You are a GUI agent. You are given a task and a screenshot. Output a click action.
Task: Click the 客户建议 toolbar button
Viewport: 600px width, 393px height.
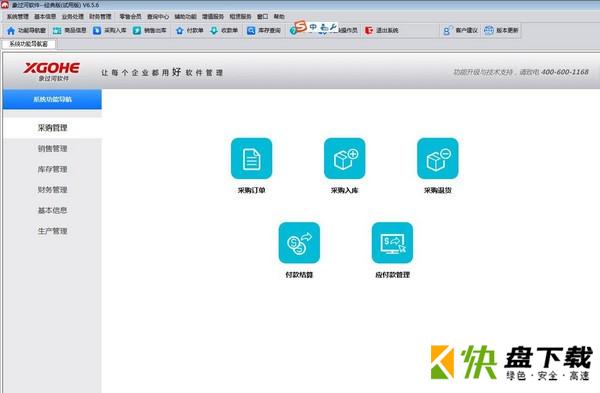click(461, 31)
